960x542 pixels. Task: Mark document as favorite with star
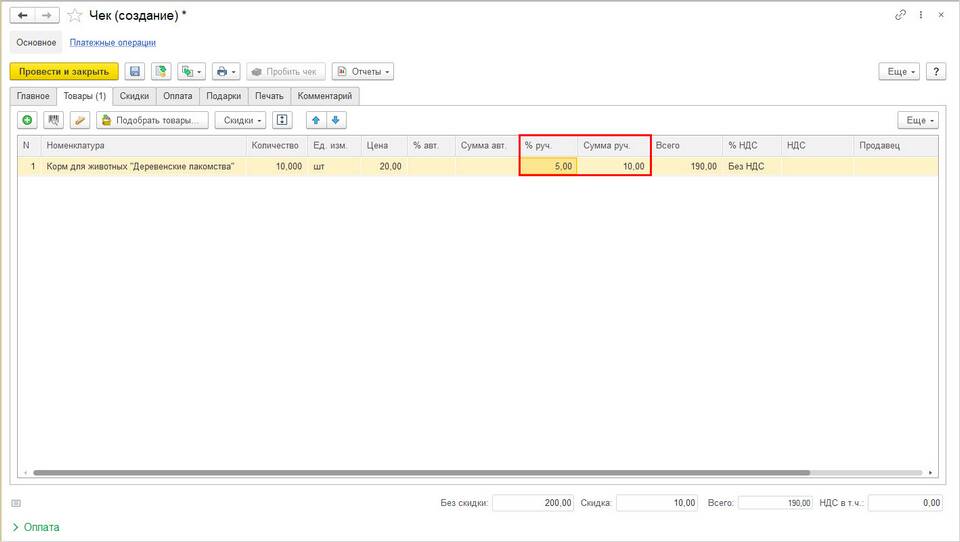[75, 15]
